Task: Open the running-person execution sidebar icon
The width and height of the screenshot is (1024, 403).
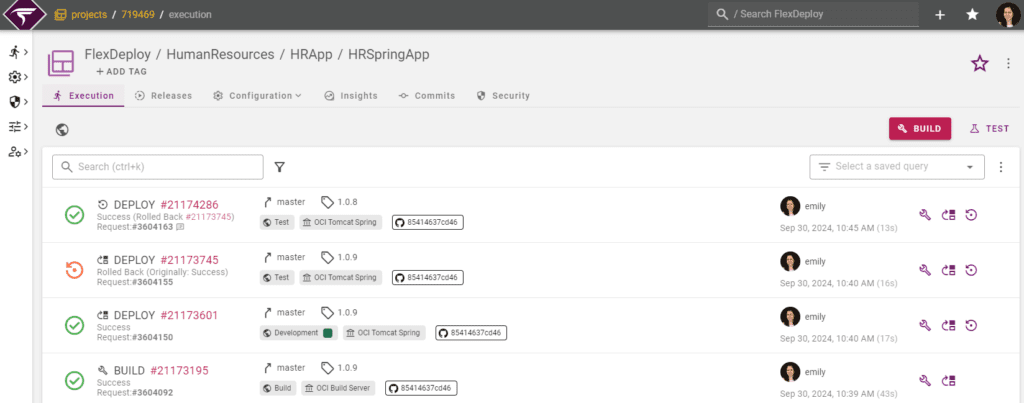Action: pos(14,52)
